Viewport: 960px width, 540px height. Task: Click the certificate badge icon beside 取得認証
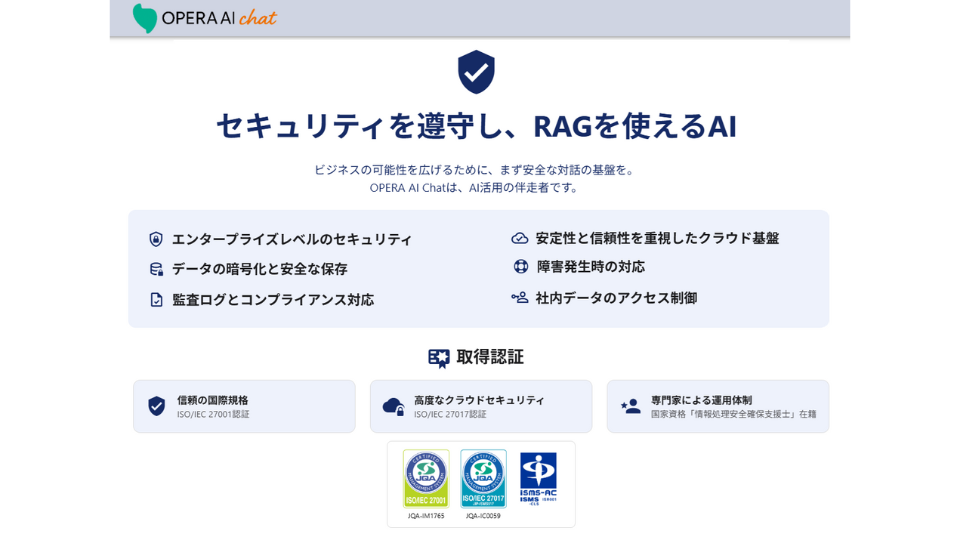pos(439,358)
